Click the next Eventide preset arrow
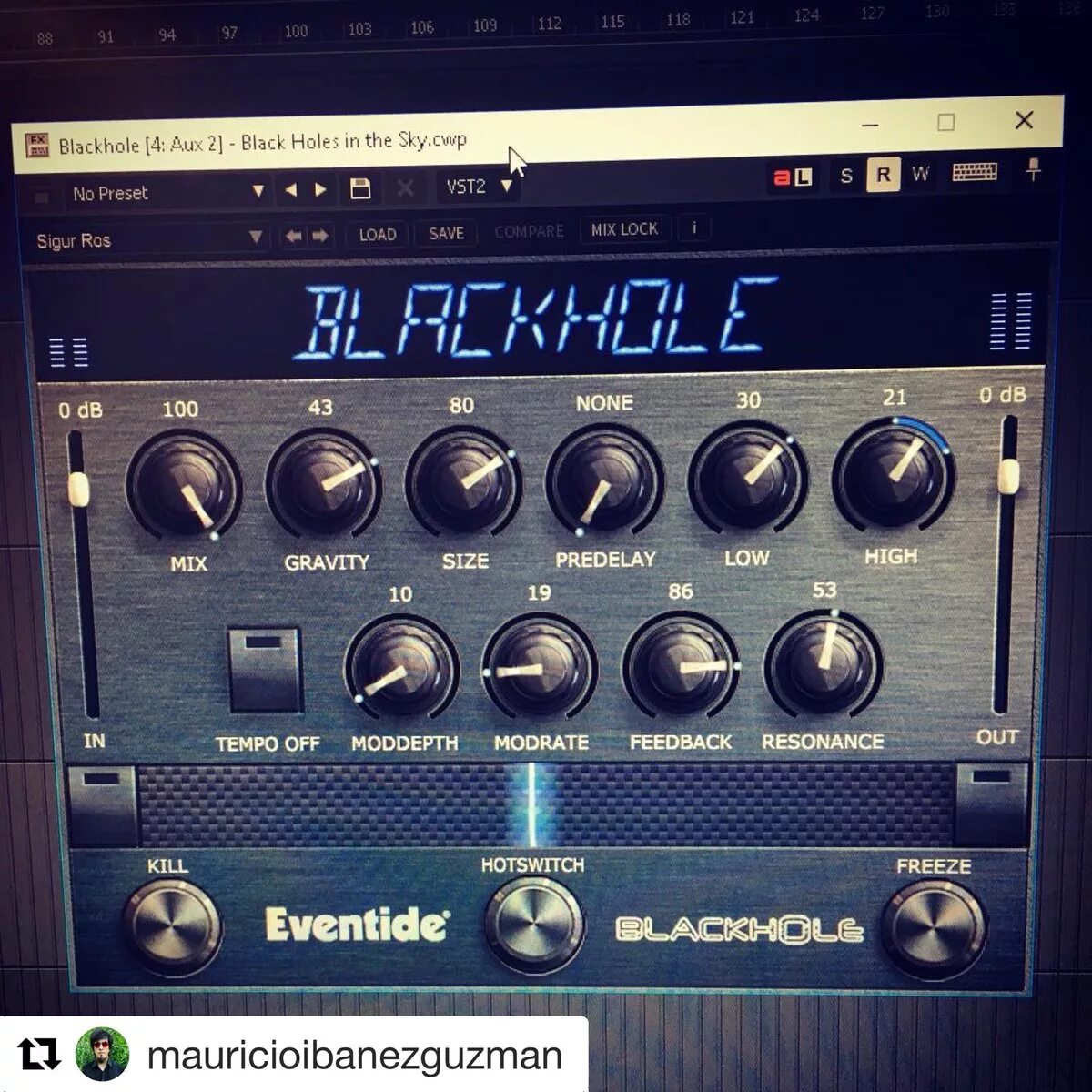 (x=320, y=236)
